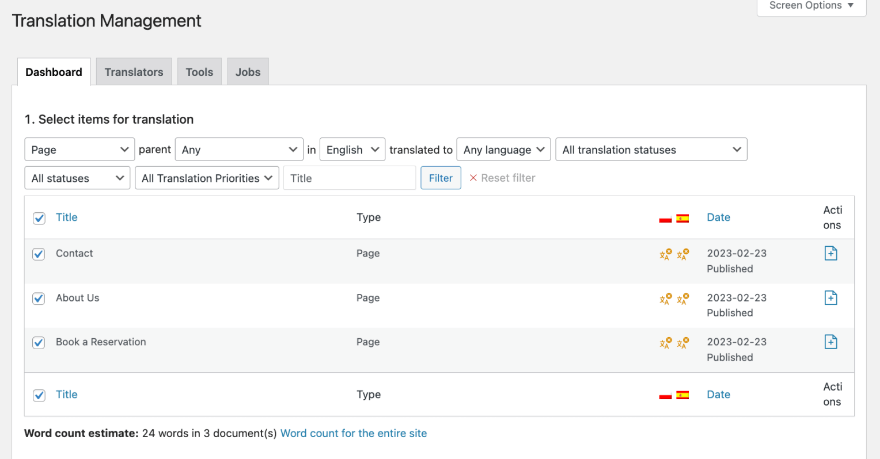Switch to the Translators tab
This screenshot has width=880, height=459.
134,72
